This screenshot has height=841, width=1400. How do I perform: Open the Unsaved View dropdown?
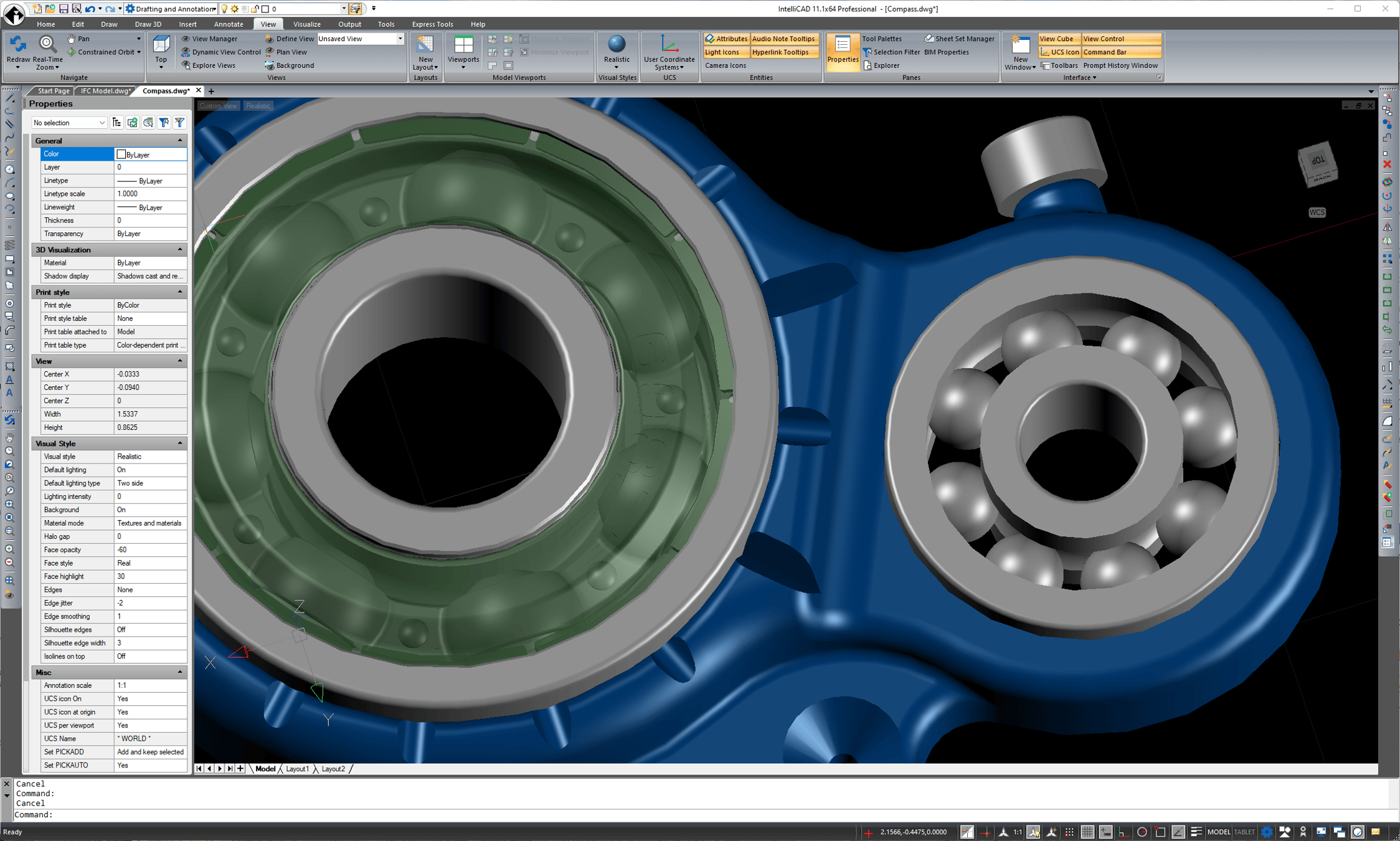400,39
